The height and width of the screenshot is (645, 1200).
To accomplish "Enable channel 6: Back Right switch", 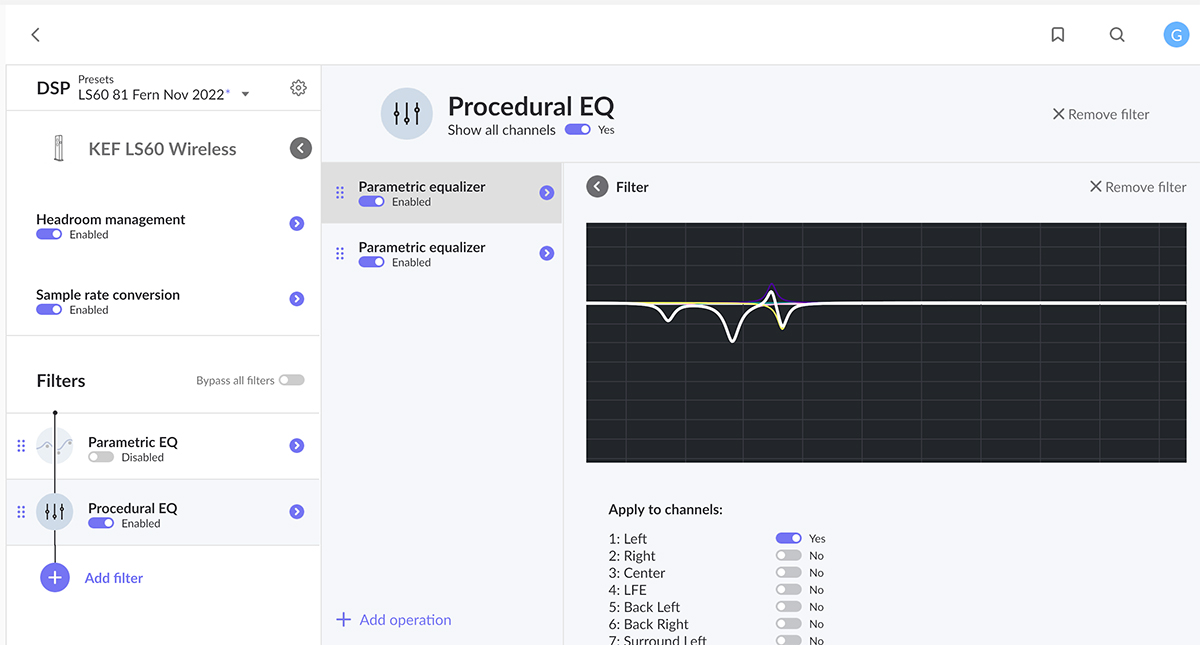I will point(789,624).
